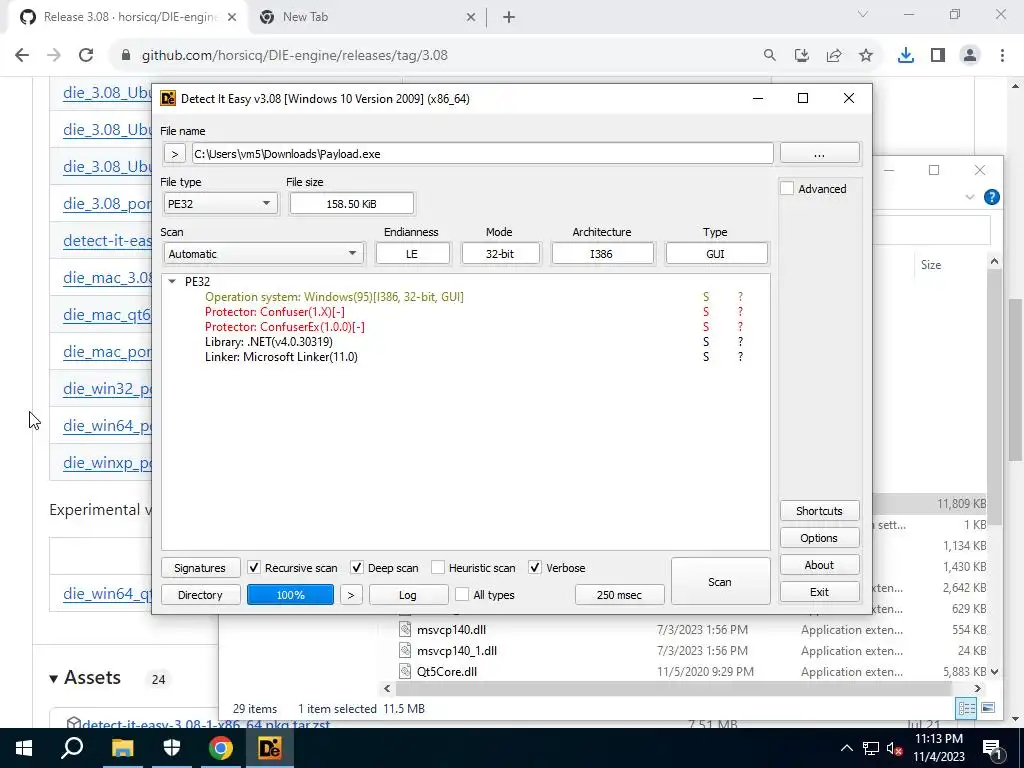Click the Chrome back arrow icon
The height and width of the screenshot is (768, 1024).
point(22,56)
